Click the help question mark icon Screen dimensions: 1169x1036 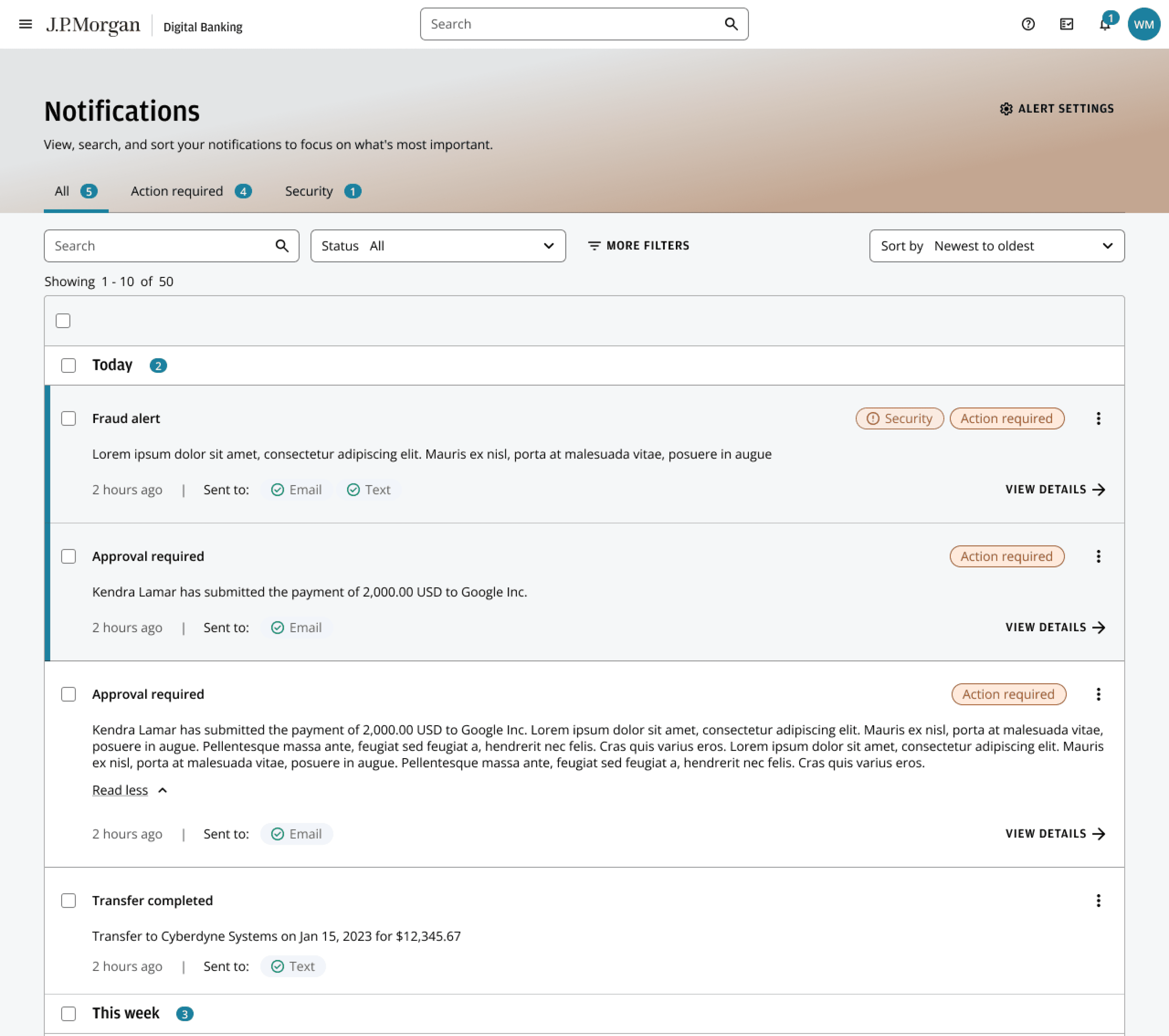(x=1028, y=24)
